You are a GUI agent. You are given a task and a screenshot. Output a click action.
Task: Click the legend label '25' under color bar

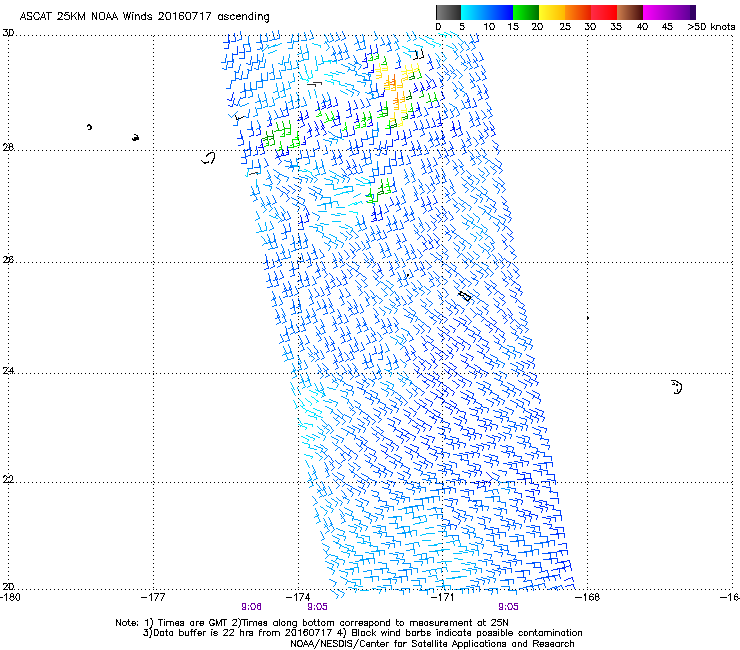pyautogui.click(x=565, y=27)
